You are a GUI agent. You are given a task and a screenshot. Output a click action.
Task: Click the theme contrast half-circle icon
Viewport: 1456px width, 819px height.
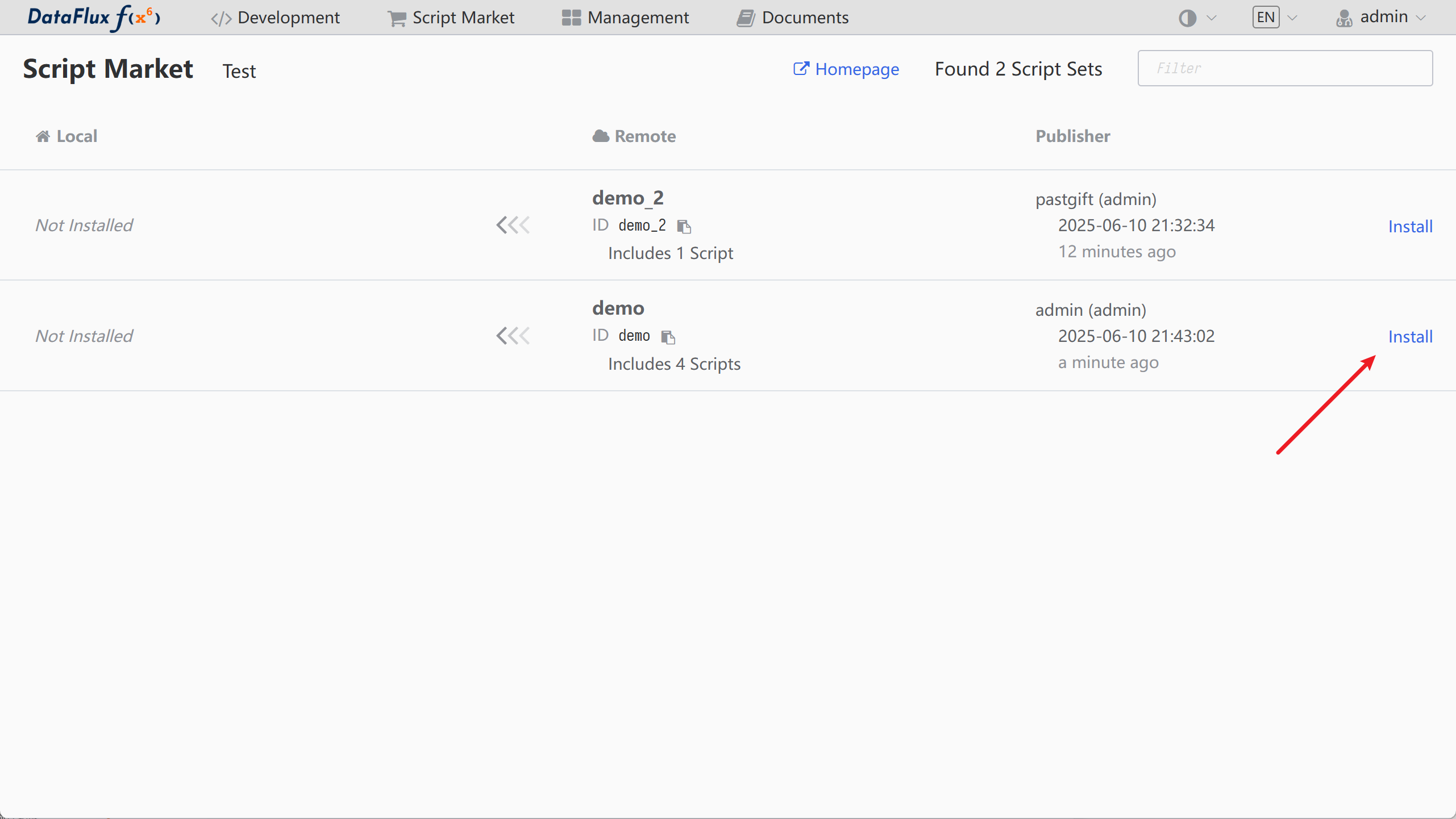tap(1187, 18)
